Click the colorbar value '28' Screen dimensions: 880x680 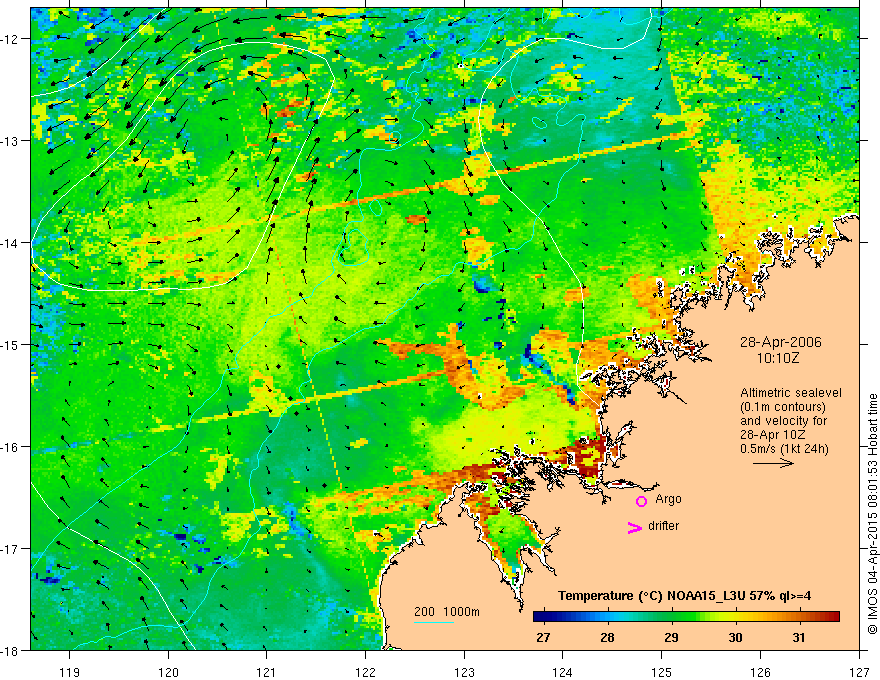[x=607, y=637]
